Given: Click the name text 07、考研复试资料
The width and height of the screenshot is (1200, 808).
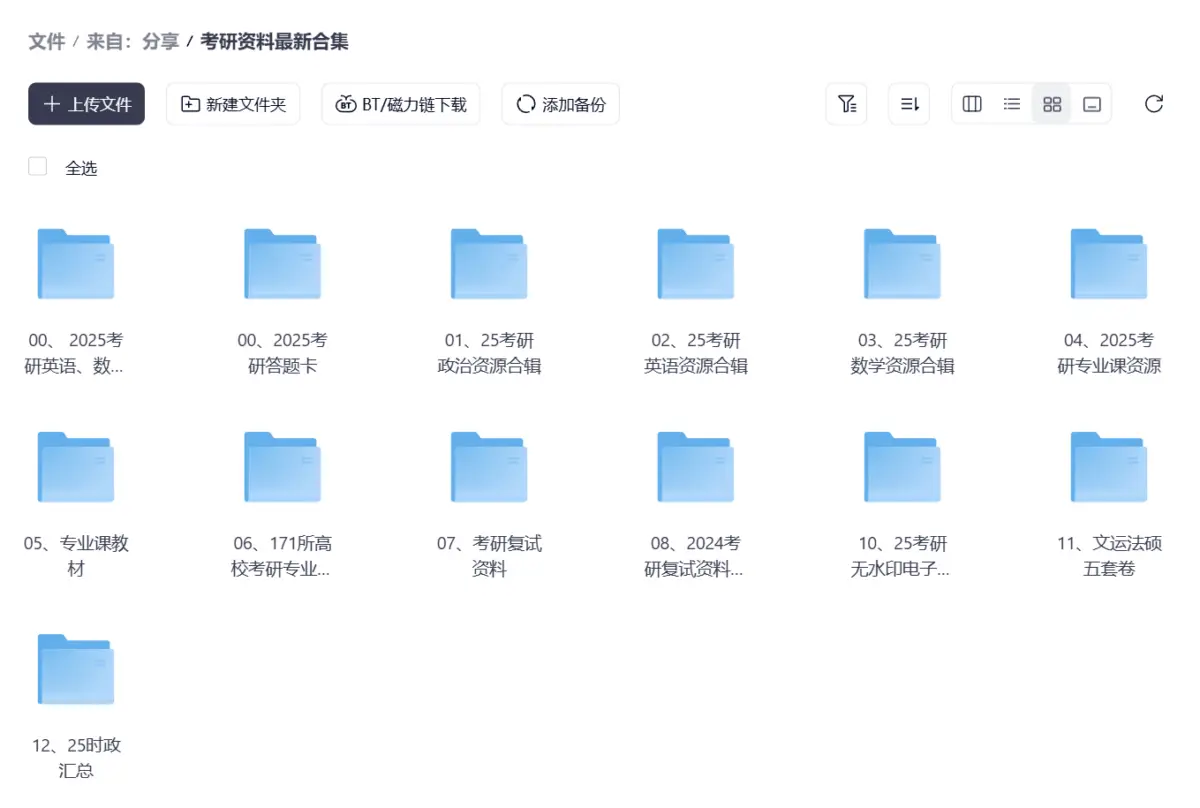Looking at the screenshot, I should 489,556.
